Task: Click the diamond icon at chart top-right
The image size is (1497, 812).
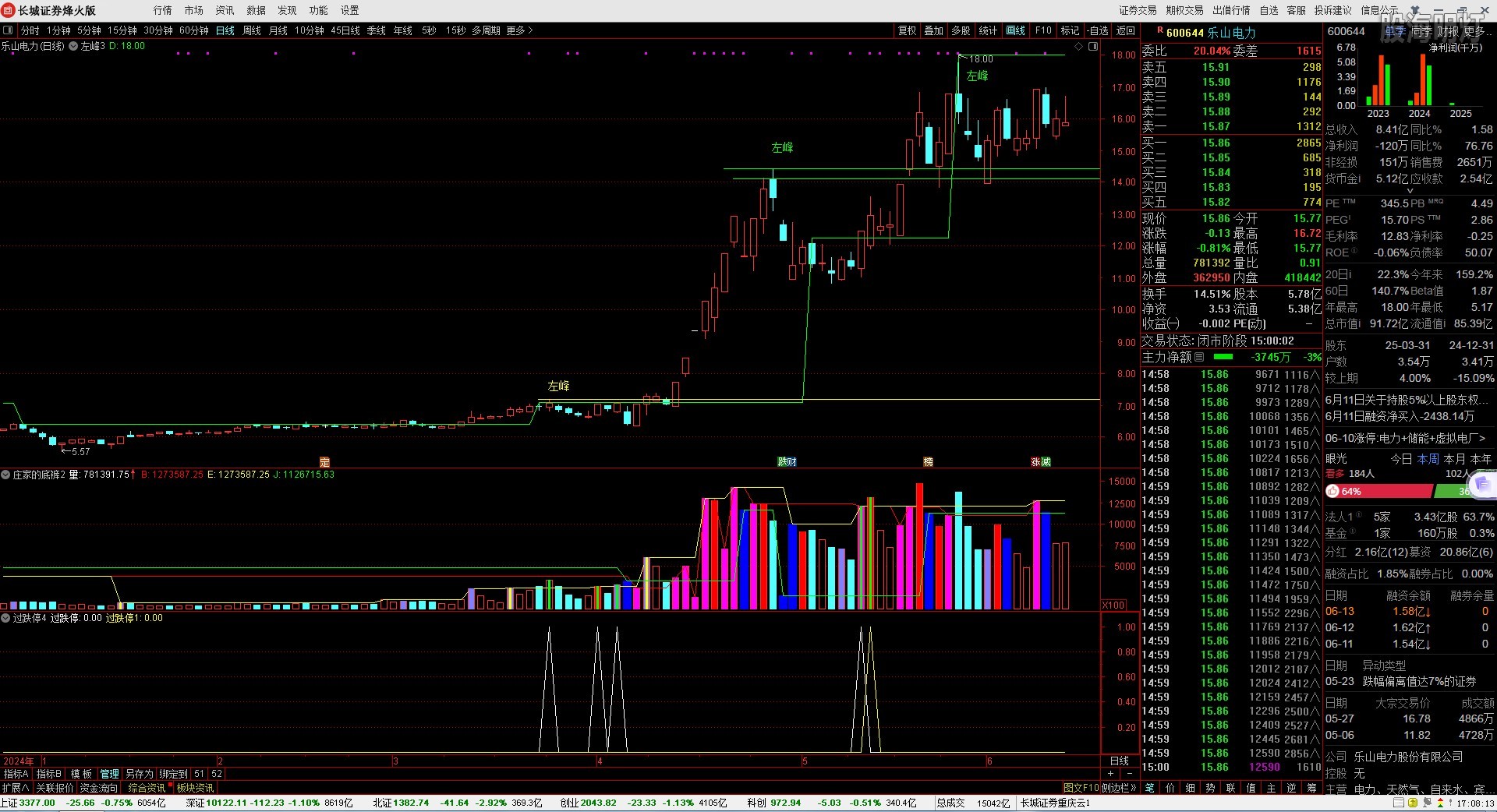Action: click(x=1079, y=47)
